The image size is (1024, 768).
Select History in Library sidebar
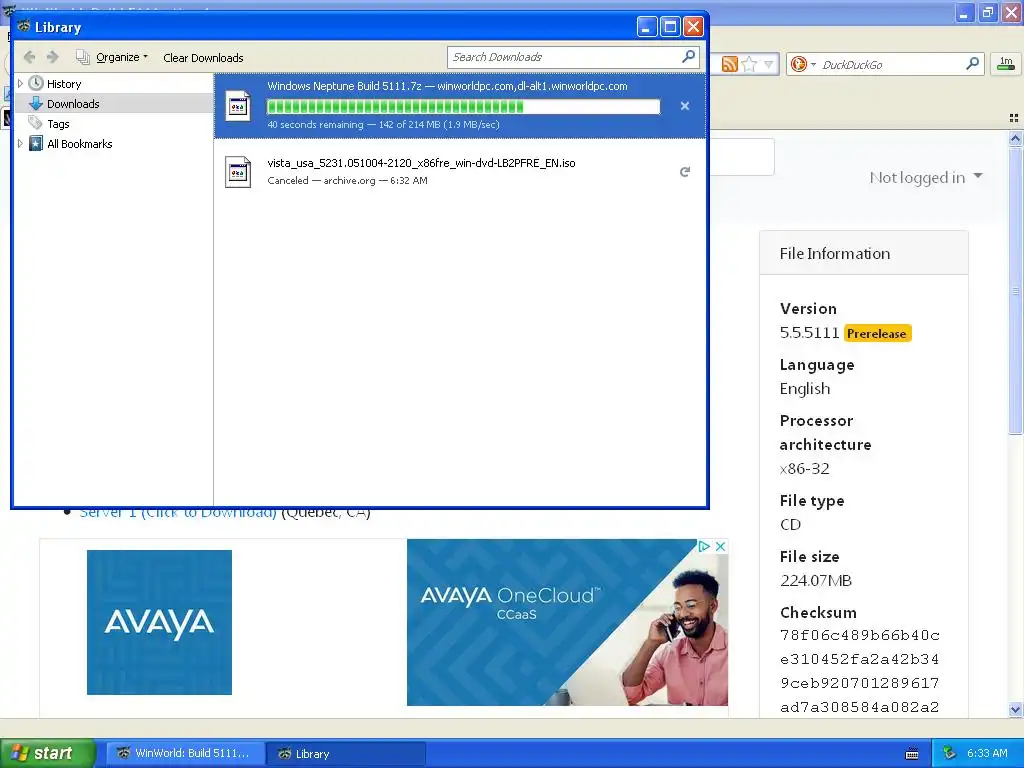pos(64,84)
